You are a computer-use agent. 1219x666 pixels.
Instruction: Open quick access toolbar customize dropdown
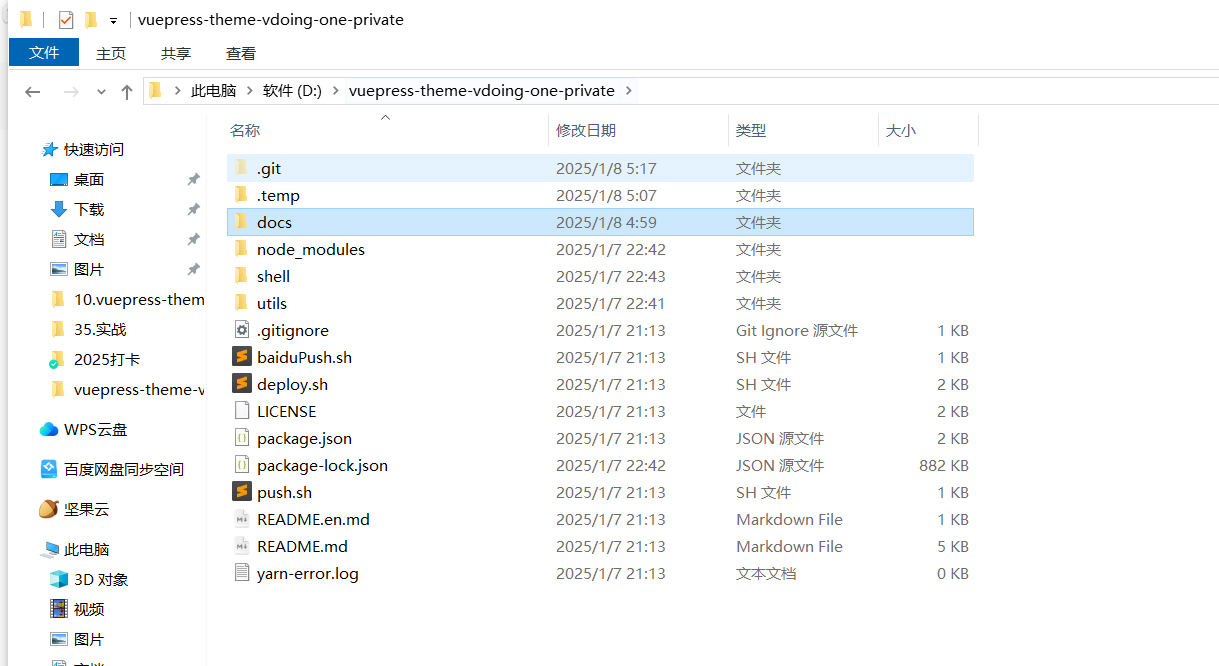click(x=113, y=21)
